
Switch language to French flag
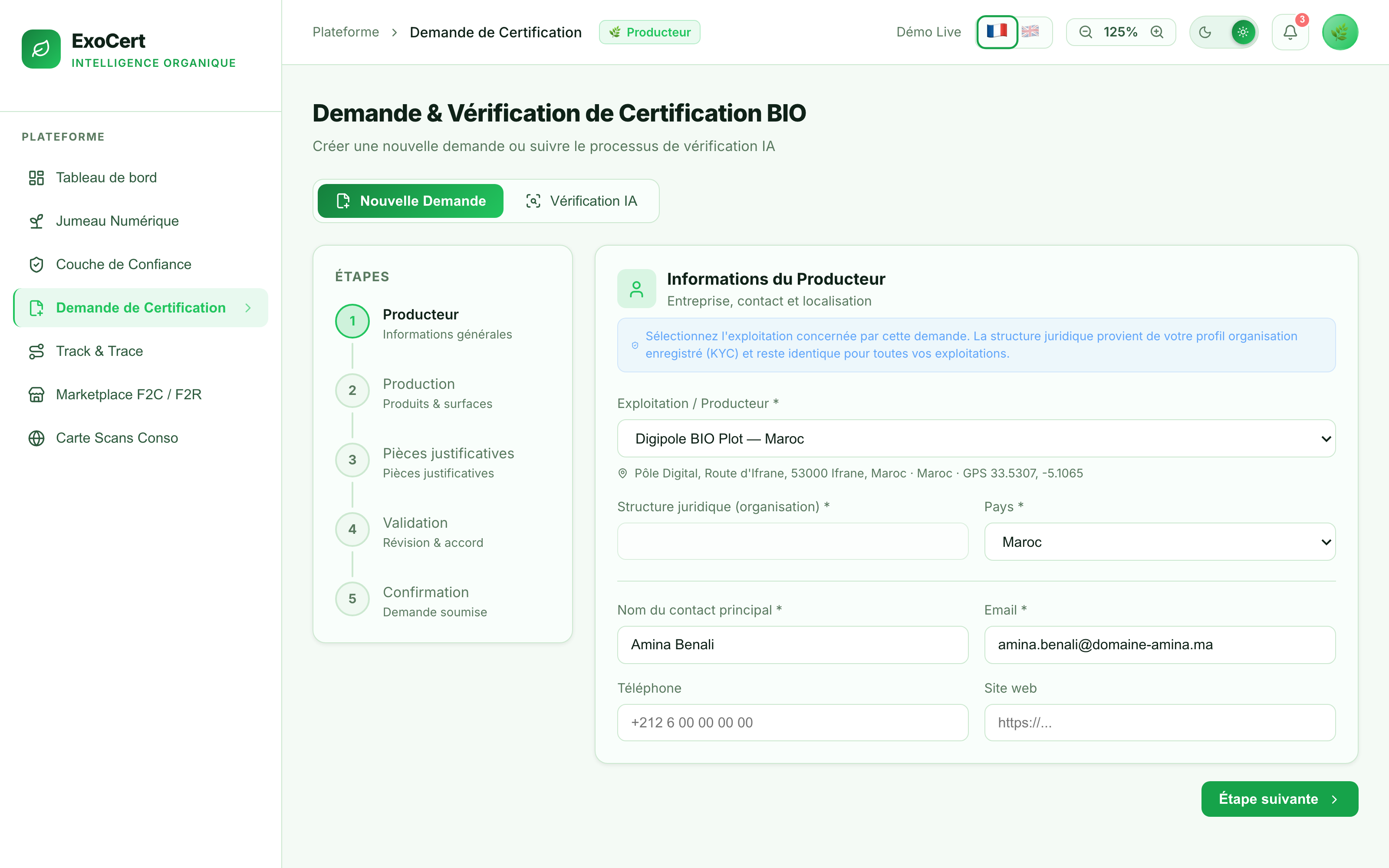[x=997, y=32]
